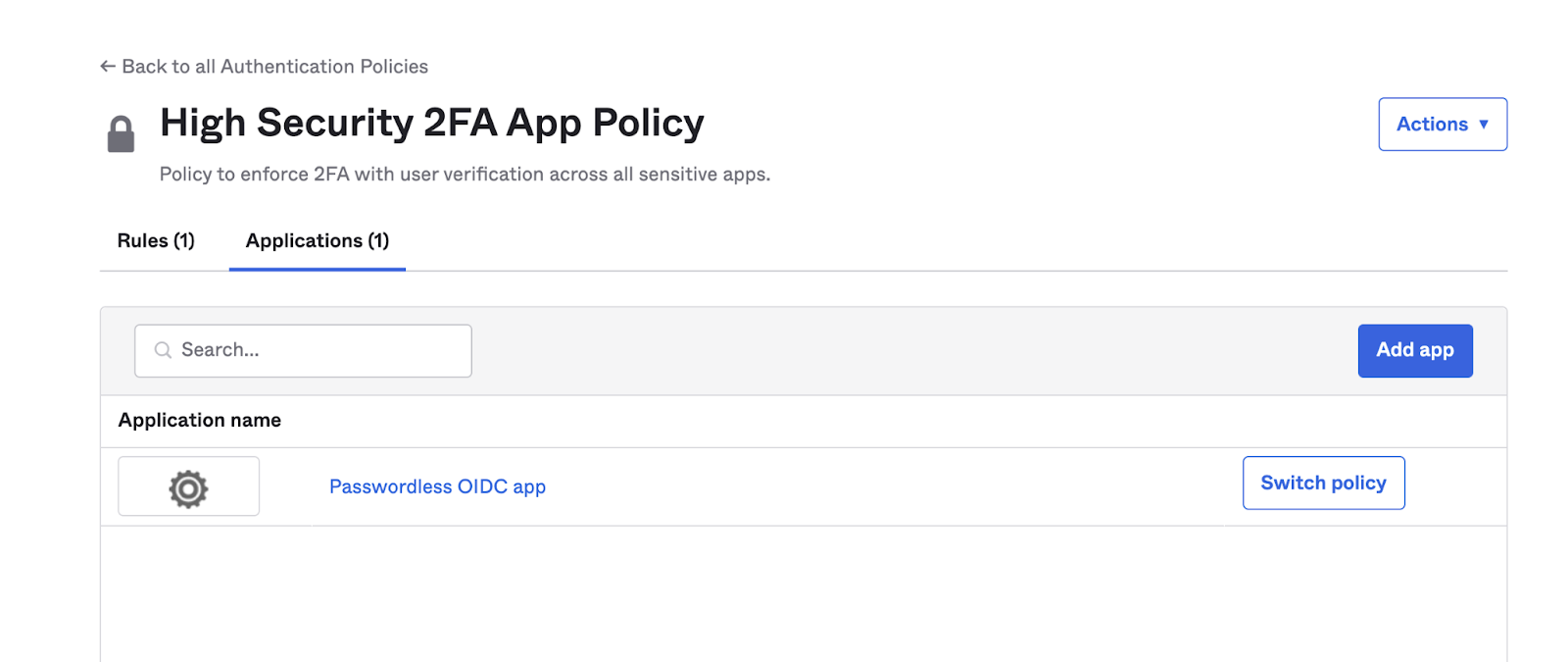
Task: Click the gear logo for Passwordless OIDC app
Action: pyautogui.click(x=188, y=485)
